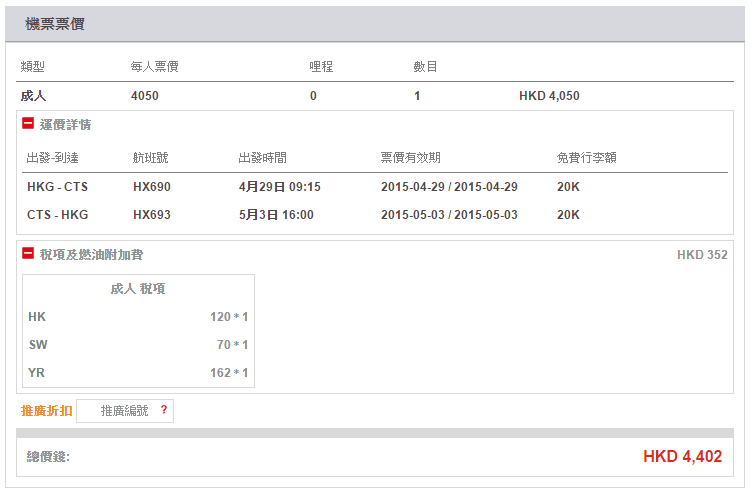Screen dimensions: 754x495
Task: Click the SW tax row
Action: tap(138, 345)
